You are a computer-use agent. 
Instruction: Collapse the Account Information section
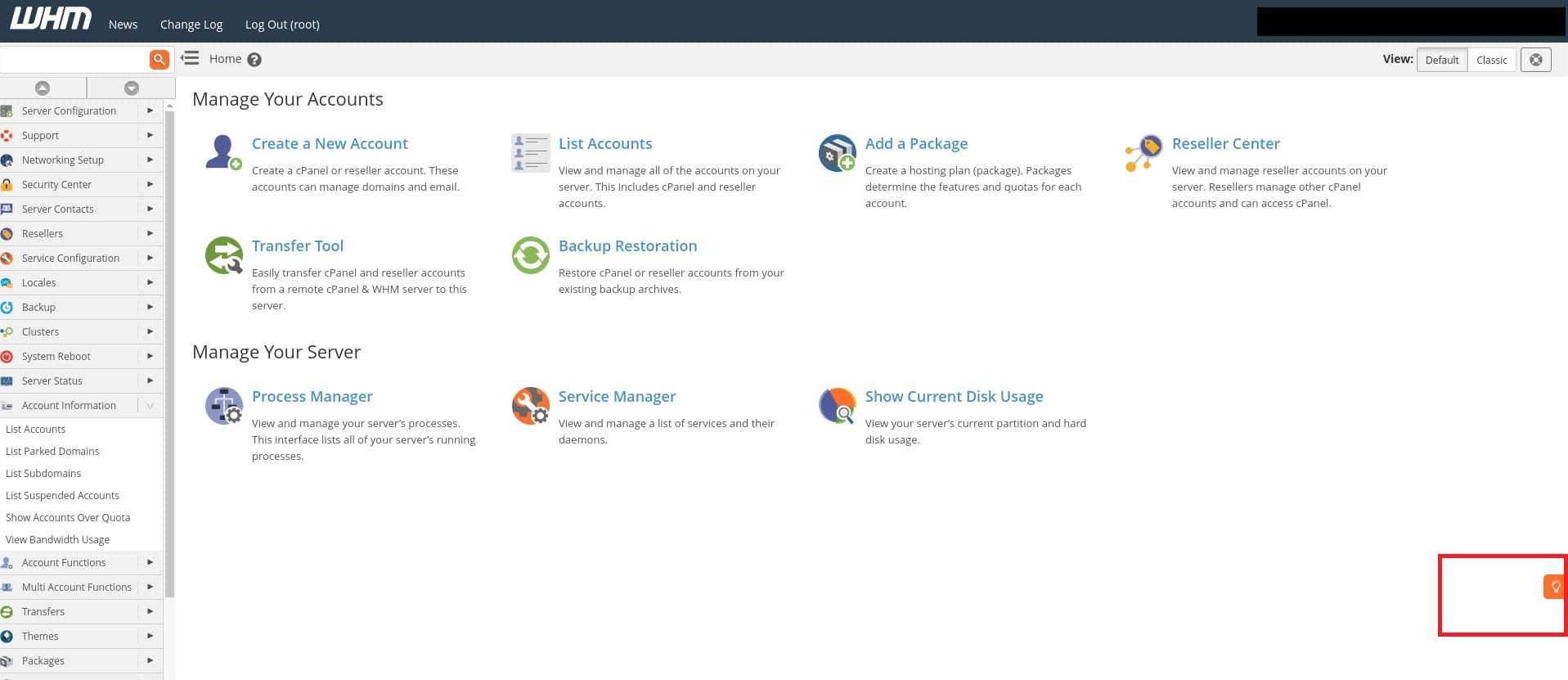(x=150, y=405)
